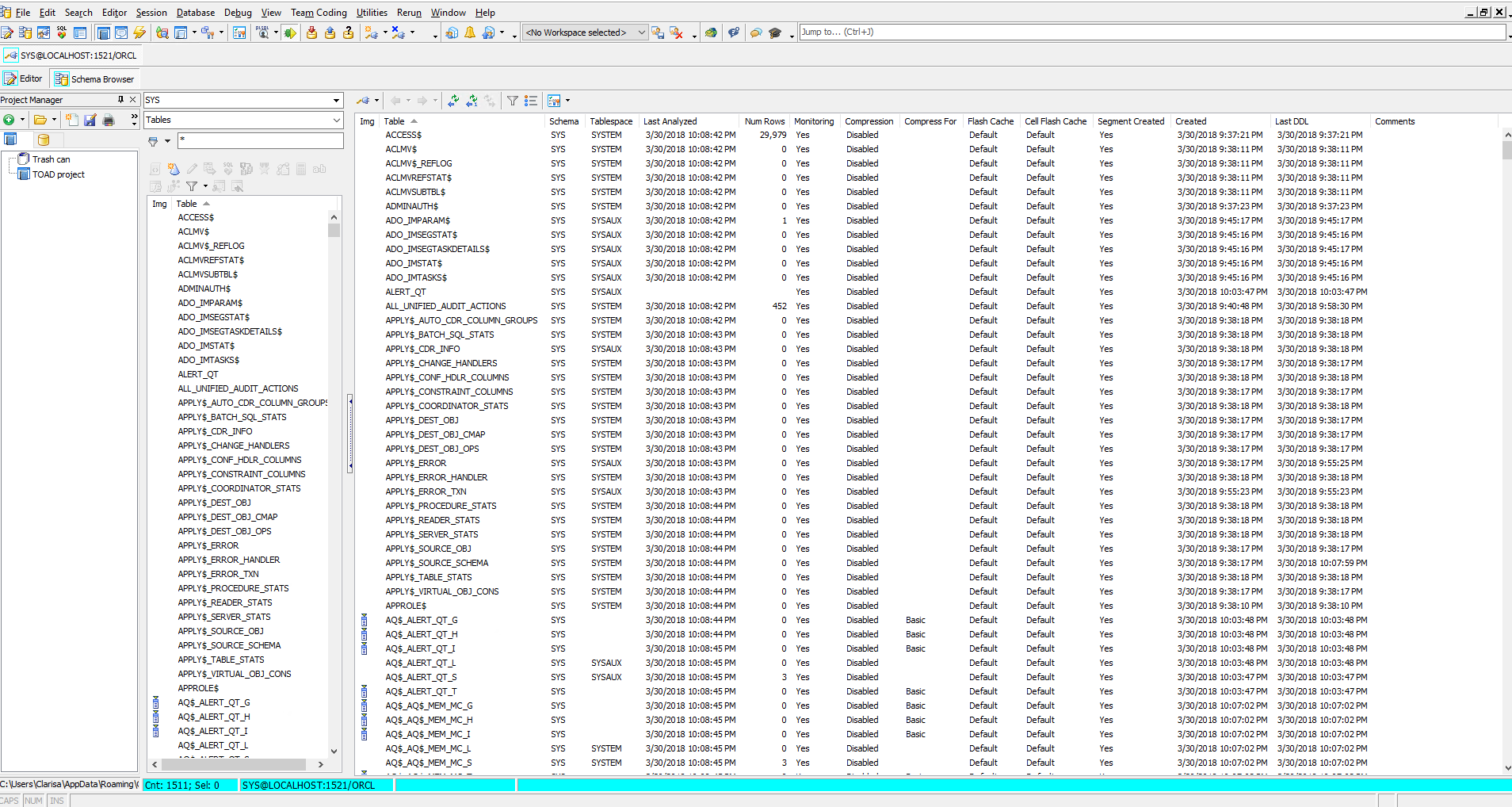Open the Toad World globe icon
1512x807 pixels.
pyautogui.click(x=711, y=33)
